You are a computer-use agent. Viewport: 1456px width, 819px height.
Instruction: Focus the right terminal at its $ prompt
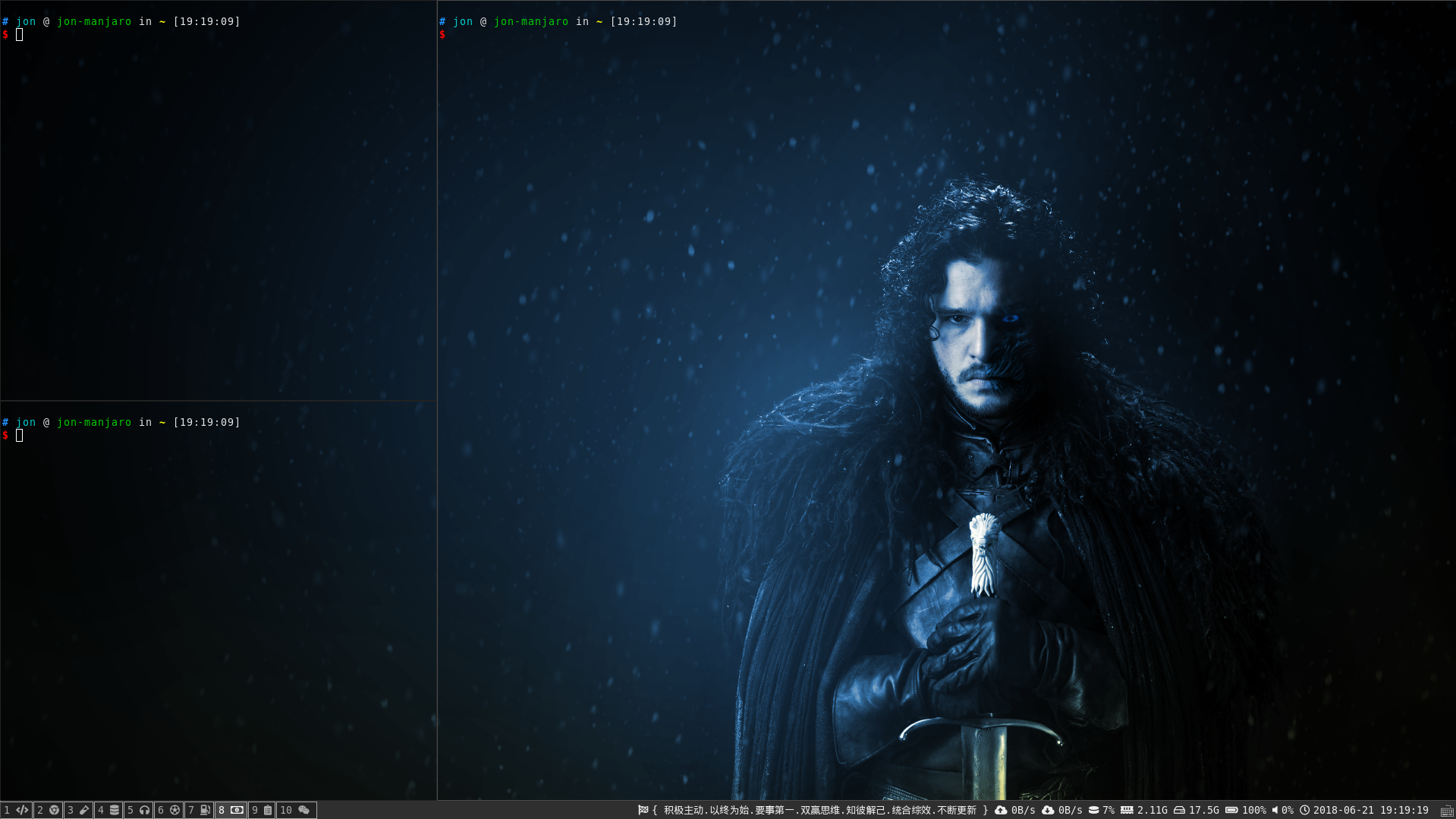coord(442,34)
